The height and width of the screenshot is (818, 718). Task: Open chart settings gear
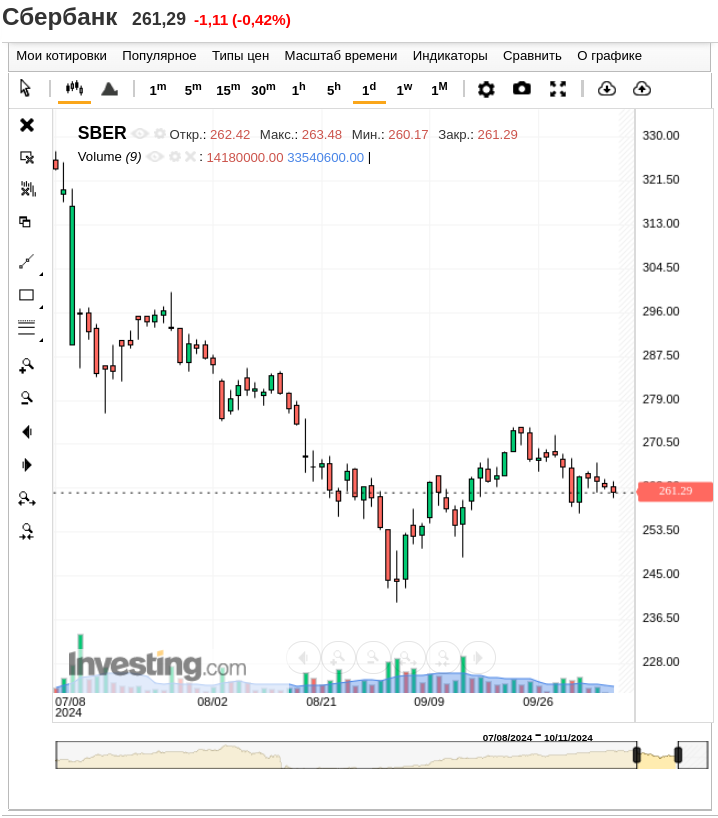[x=486, y=89]
